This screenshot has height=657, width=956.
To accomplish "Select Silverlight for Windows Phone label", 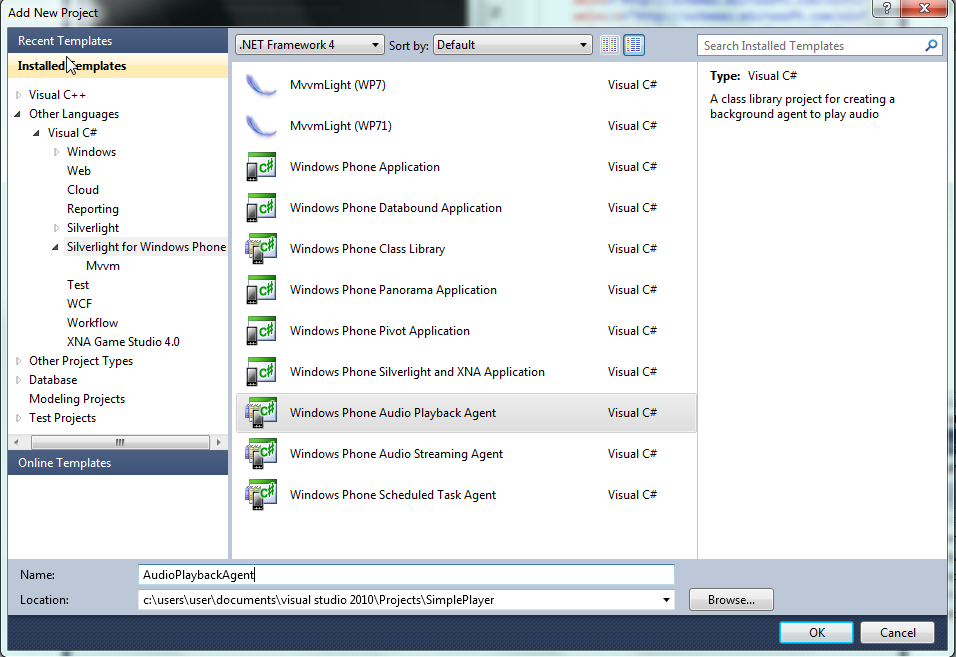I will point(146,247).
